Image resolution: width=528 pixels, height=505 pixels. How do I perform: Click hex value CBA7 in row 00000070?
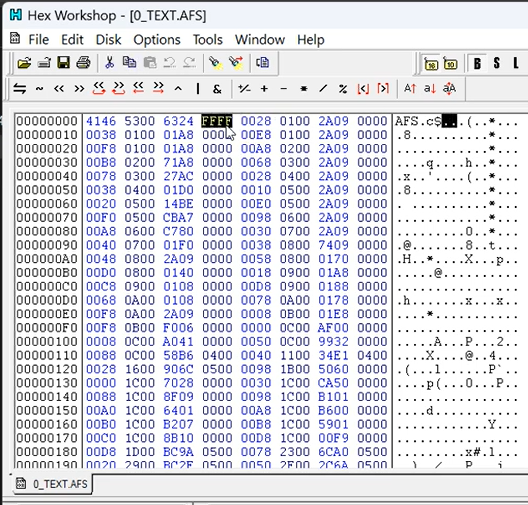178,217
